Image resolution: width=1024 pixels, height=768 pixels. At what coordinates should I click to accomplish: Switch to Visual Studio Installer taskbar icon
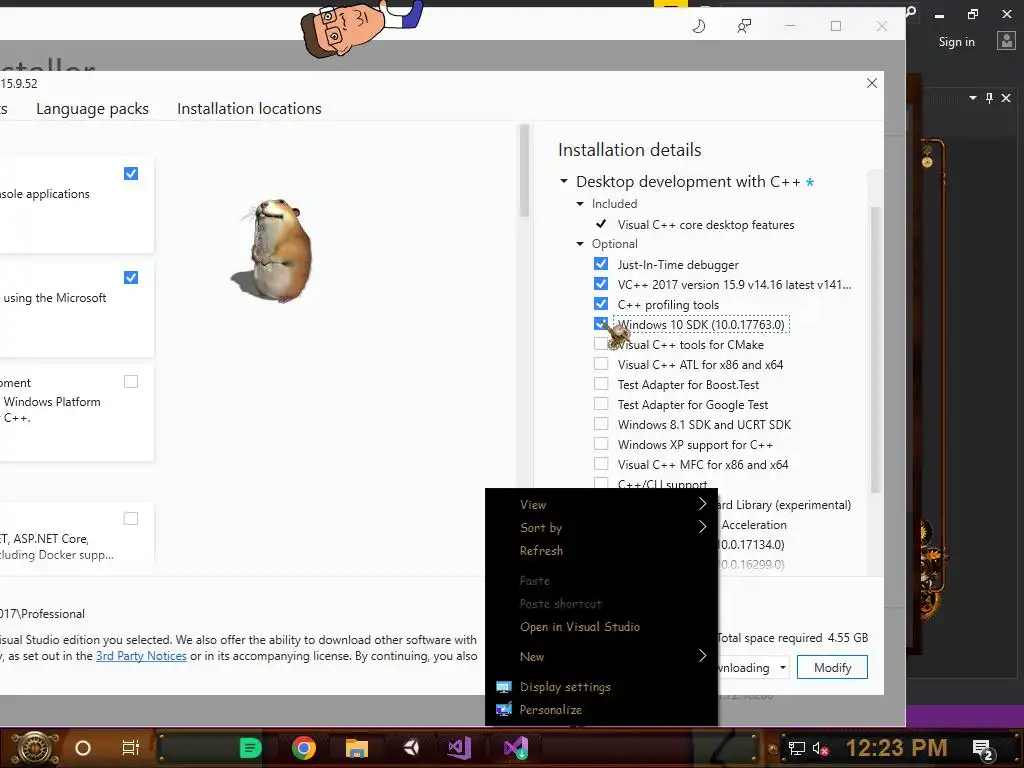[516, 748]
